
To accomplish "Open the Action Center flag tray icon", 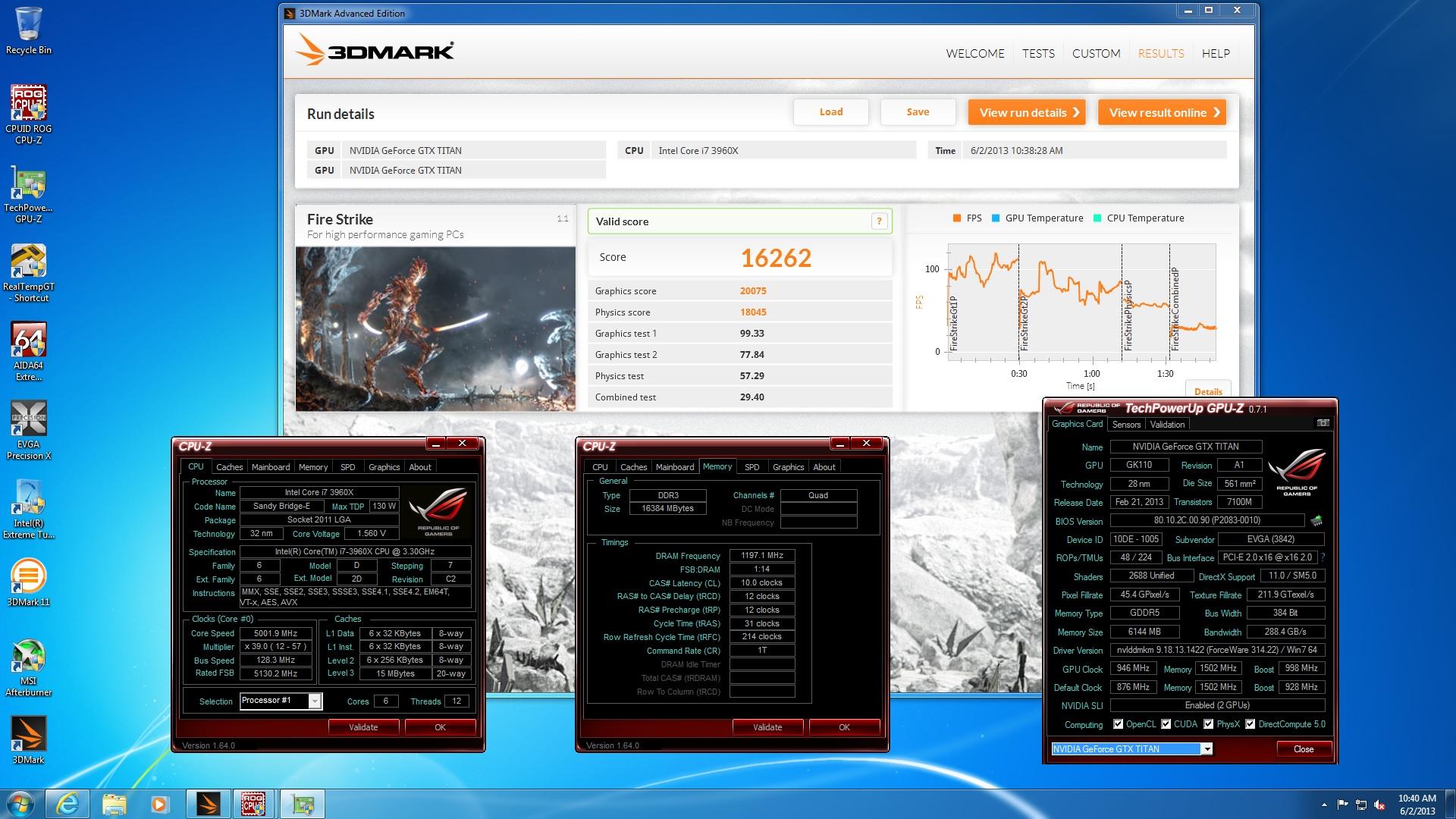I will 1342,804.
